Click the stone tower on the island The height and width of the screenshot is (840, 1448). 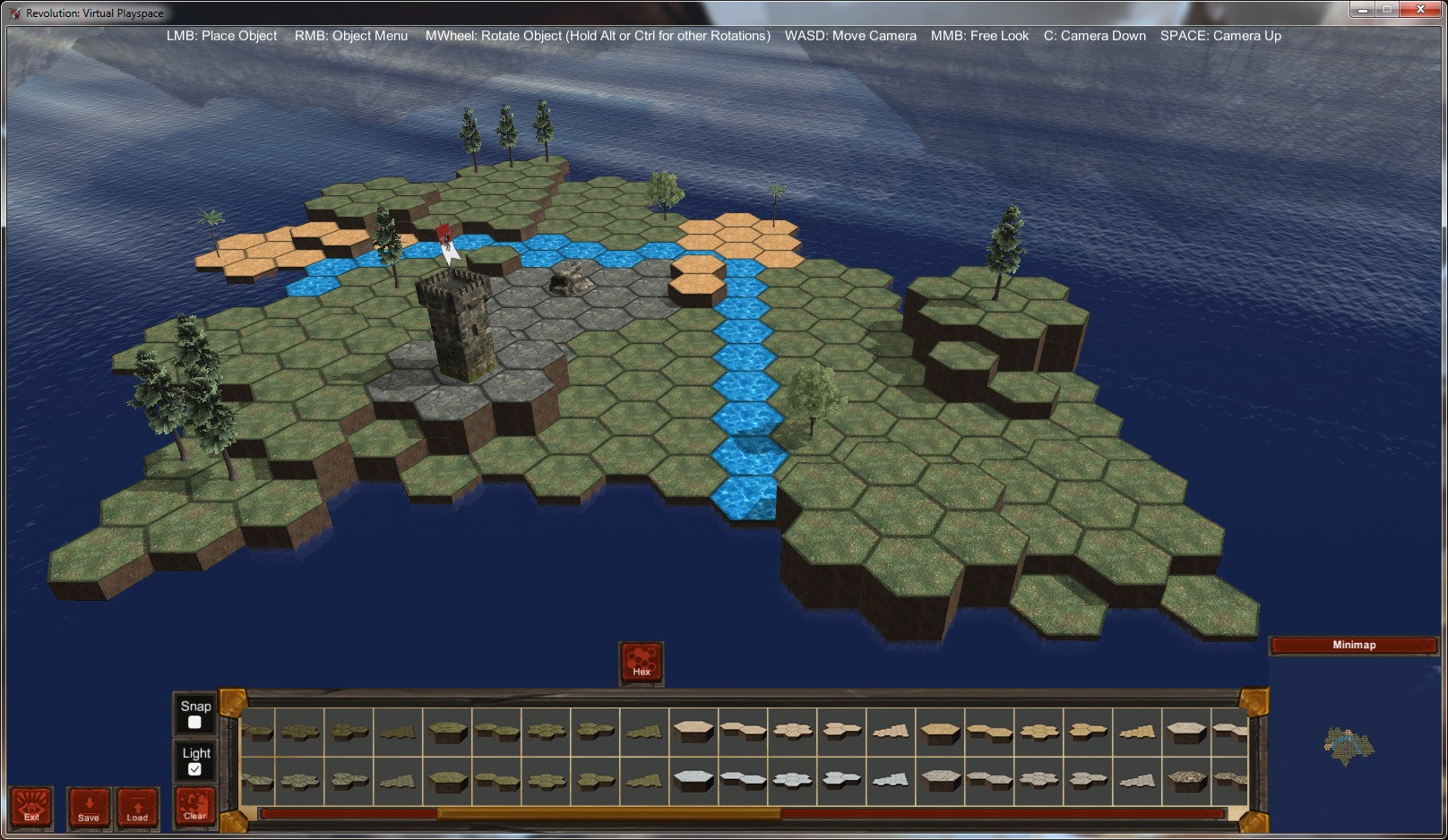(x=457, y=325)
